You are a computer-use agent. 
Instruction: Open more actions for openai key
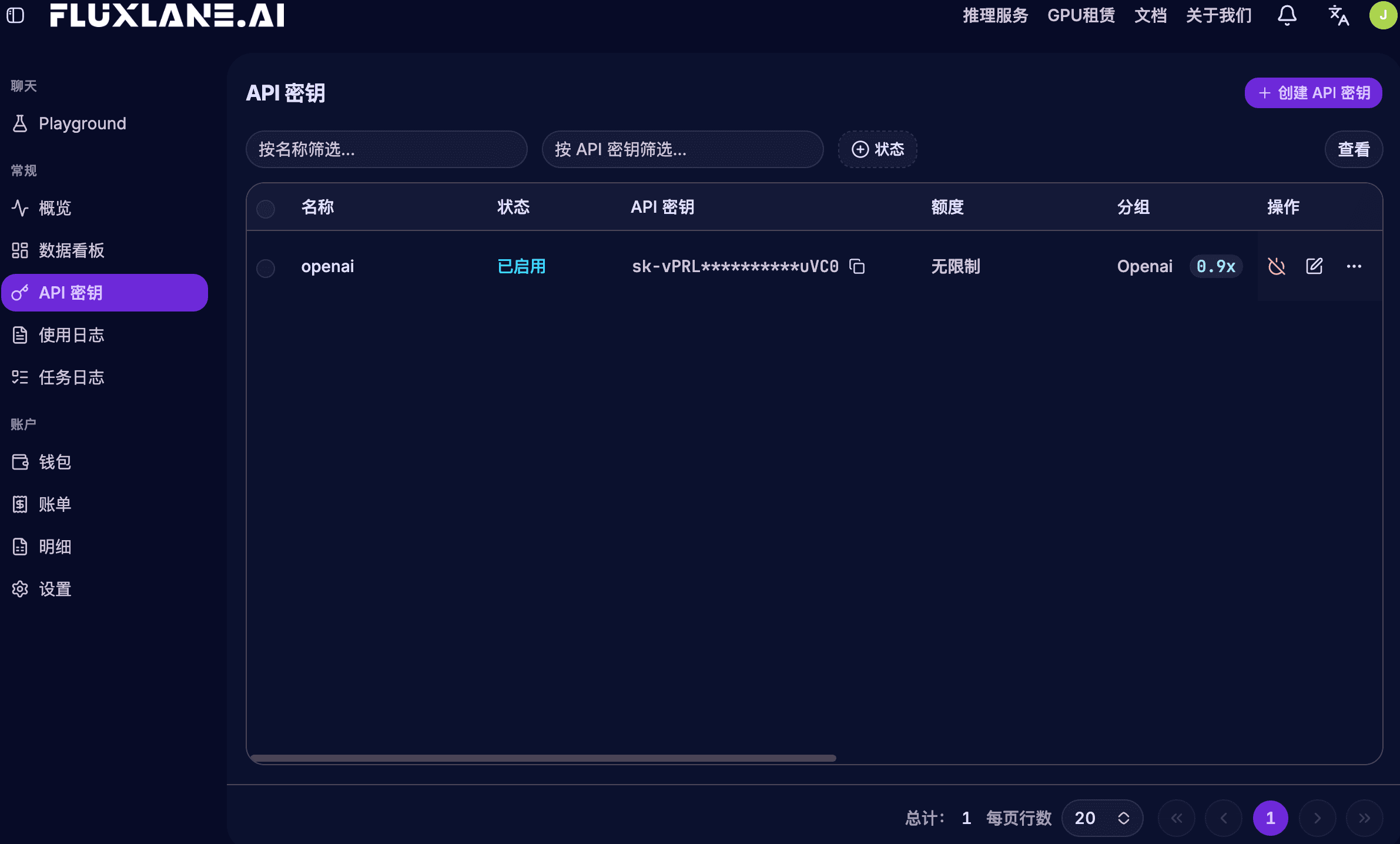1354,266
